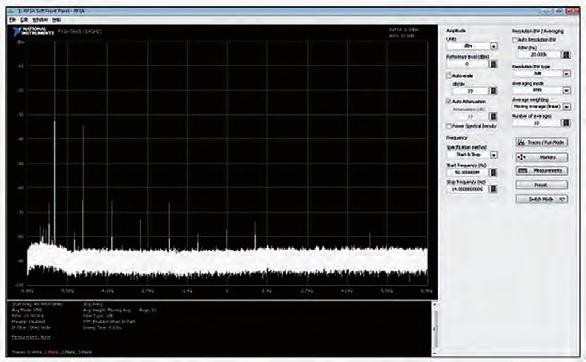The width and height of the screenshot is (586, 362).
Task: Click the National Instruments logo
Action: (x=33, y=31)
